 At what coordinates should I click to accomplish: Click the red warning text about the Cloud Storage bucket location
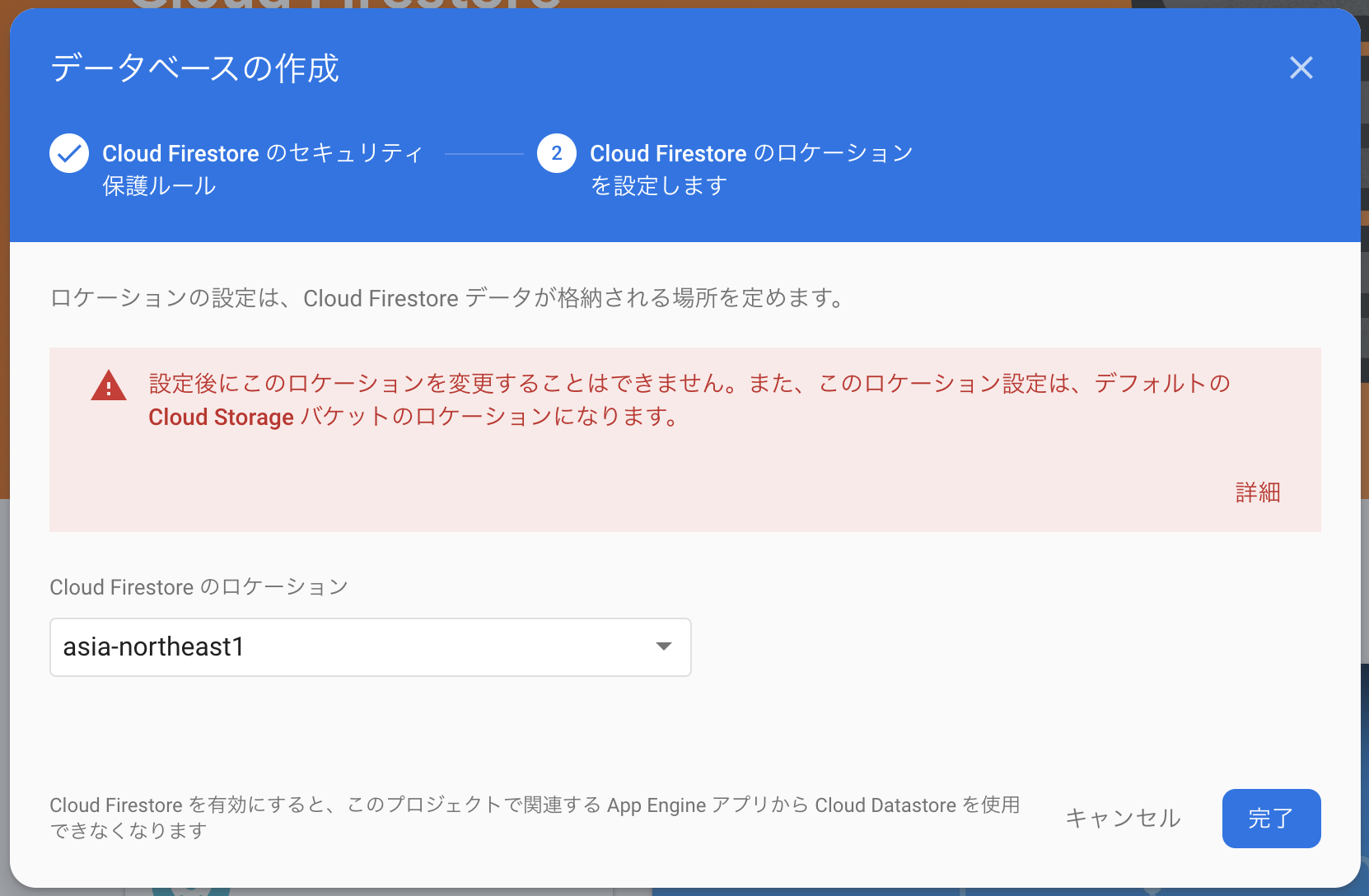(x=689, y=400)
